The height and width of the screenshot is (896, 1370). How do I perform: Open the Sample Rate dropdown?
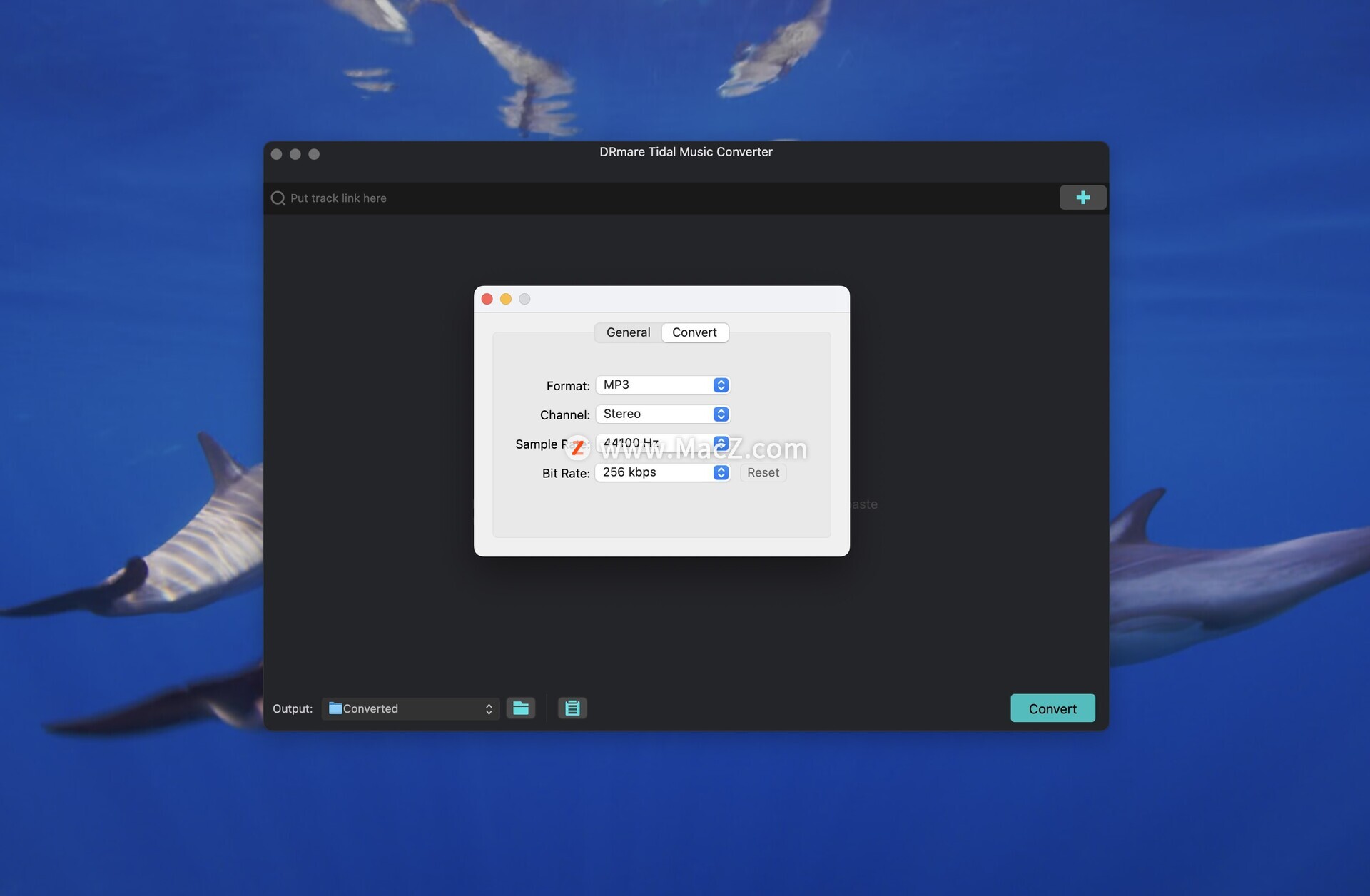(x=663, y=444)
